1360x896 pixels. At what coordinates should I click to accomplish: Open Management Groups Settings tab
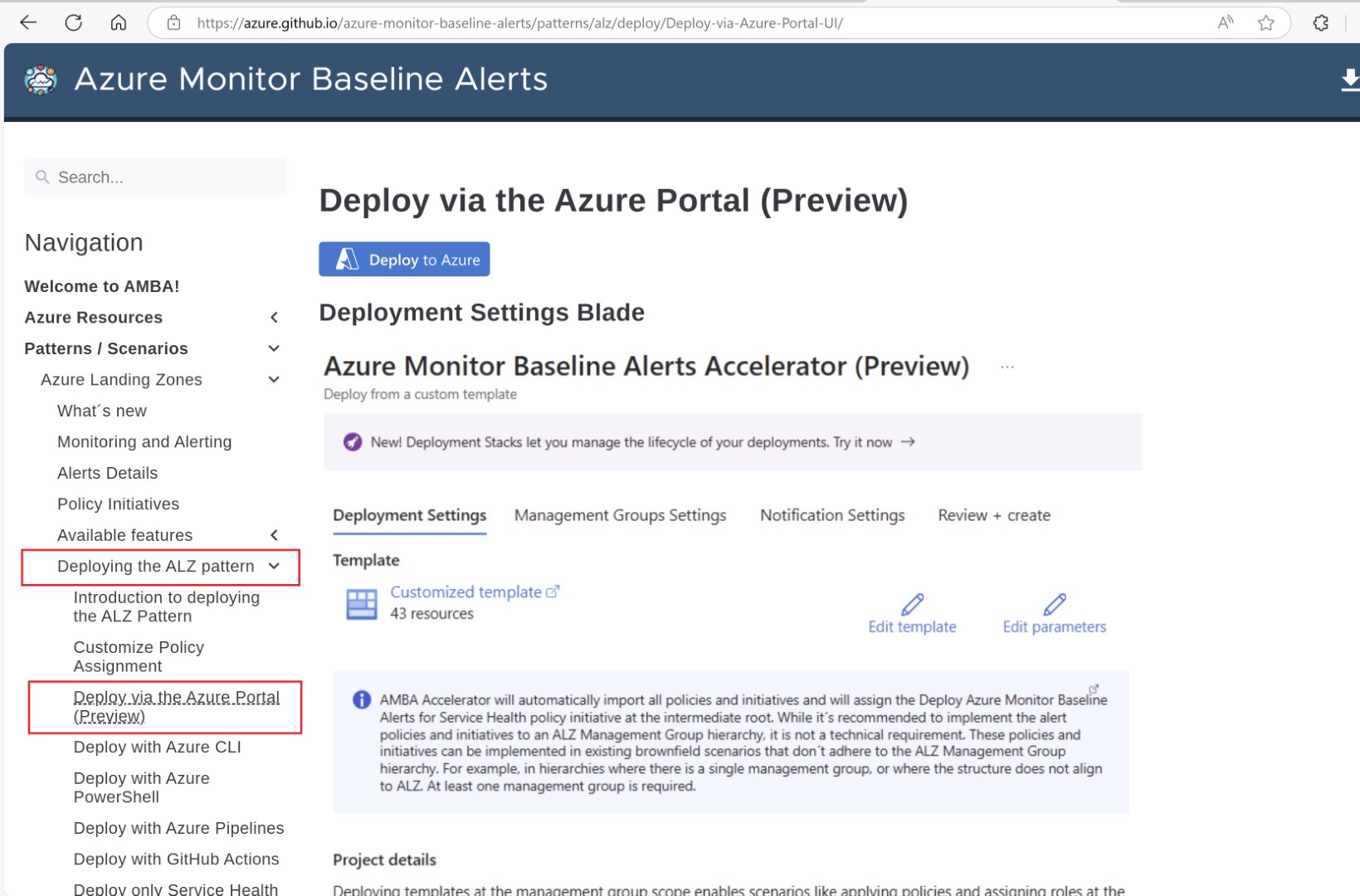pos(620,515)
